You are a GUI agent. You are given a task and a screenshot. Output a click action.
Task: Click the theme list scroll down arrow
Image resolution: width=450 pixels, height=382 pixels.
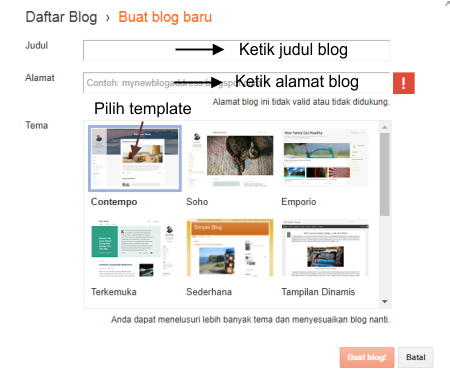tap(385, 301)
